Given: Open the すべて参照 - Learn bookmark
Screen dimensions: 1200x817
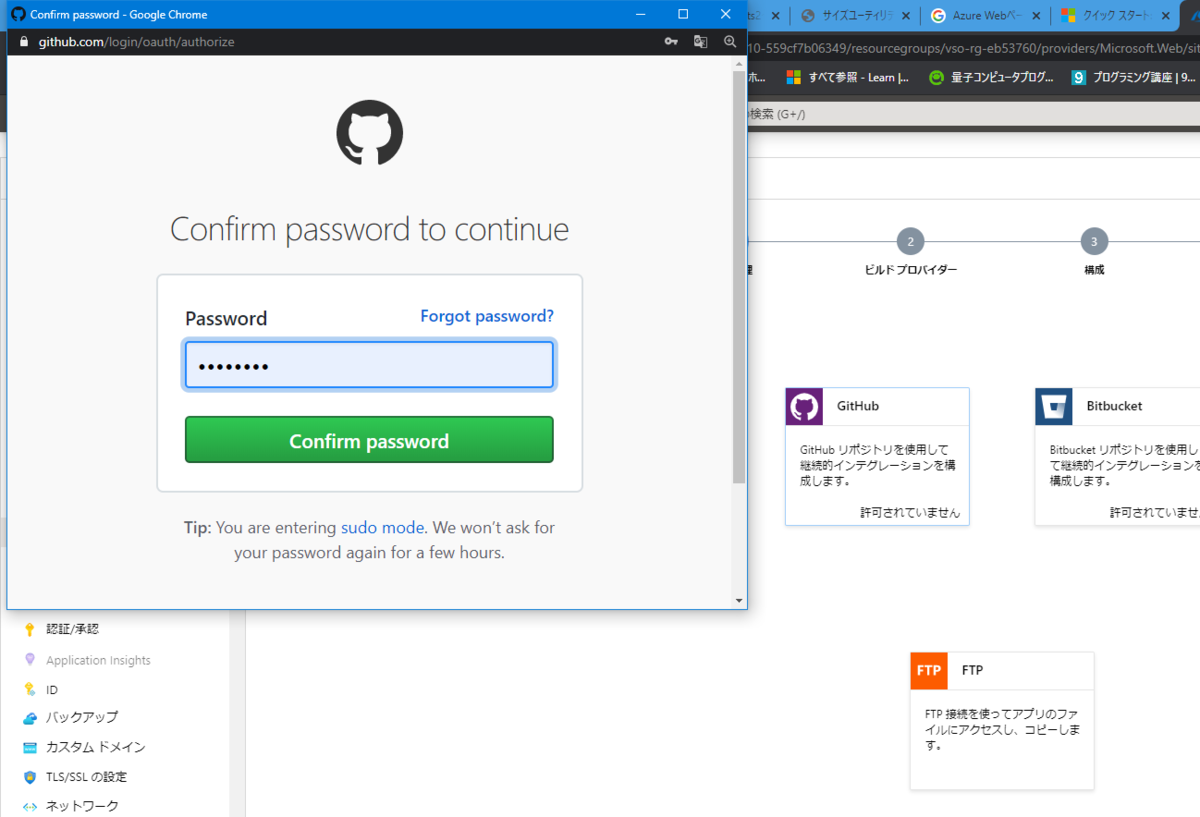Looking at the screenshot, I should coord(848,77).
